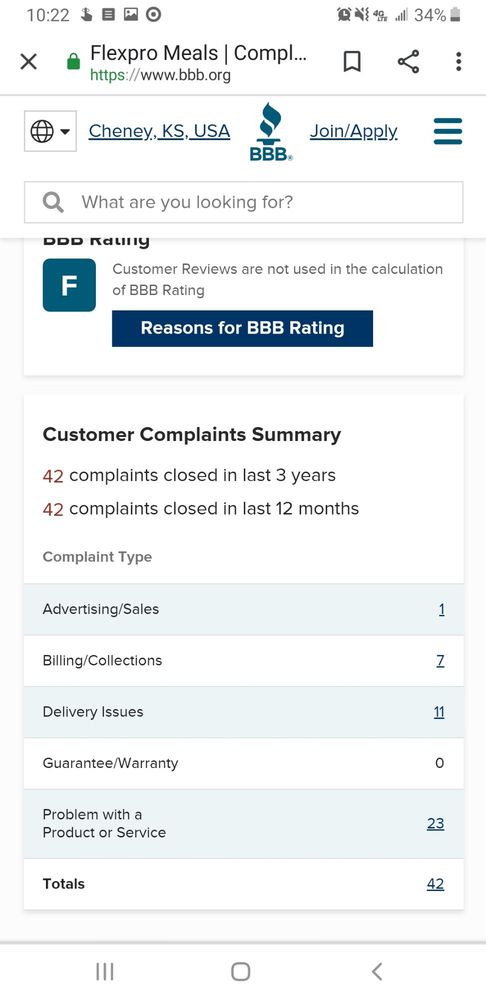Click the Cheney, KS, USA location link
This screenshot has width=486, height=1000.
point(159,131)
